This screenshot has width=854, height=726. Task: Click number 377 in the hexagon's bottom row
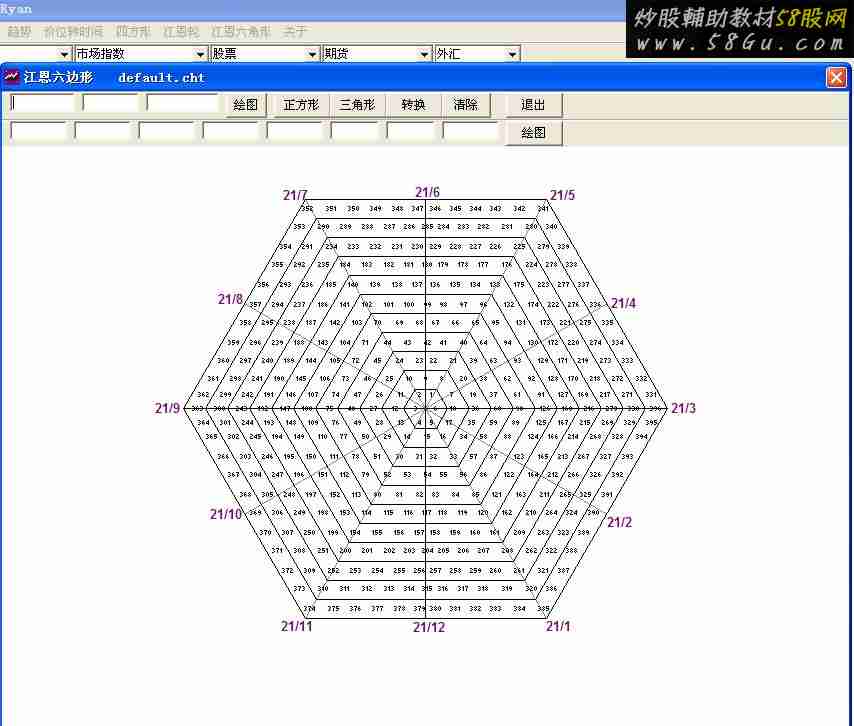377,609
